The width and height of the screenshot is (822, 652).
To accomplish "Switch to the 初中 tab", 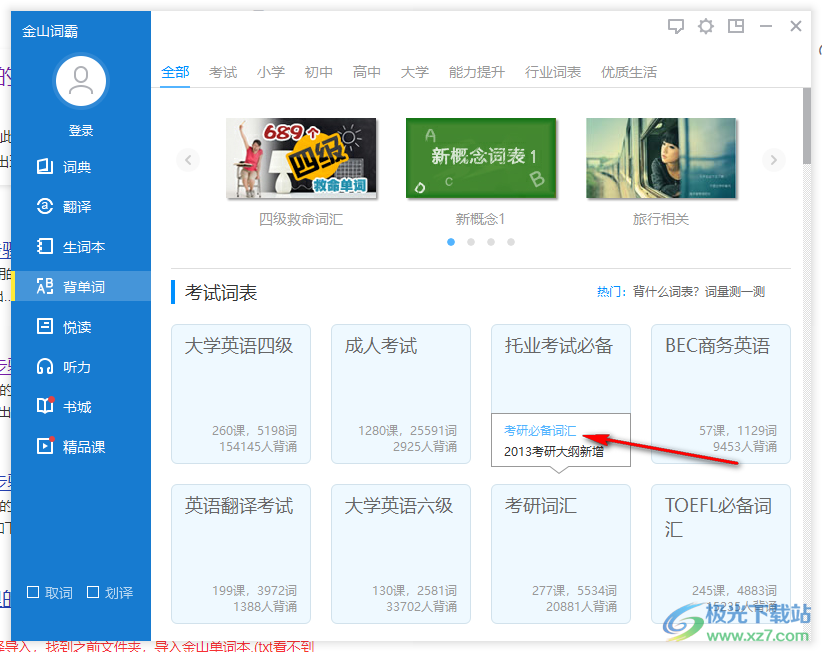I will pos(319,72).
